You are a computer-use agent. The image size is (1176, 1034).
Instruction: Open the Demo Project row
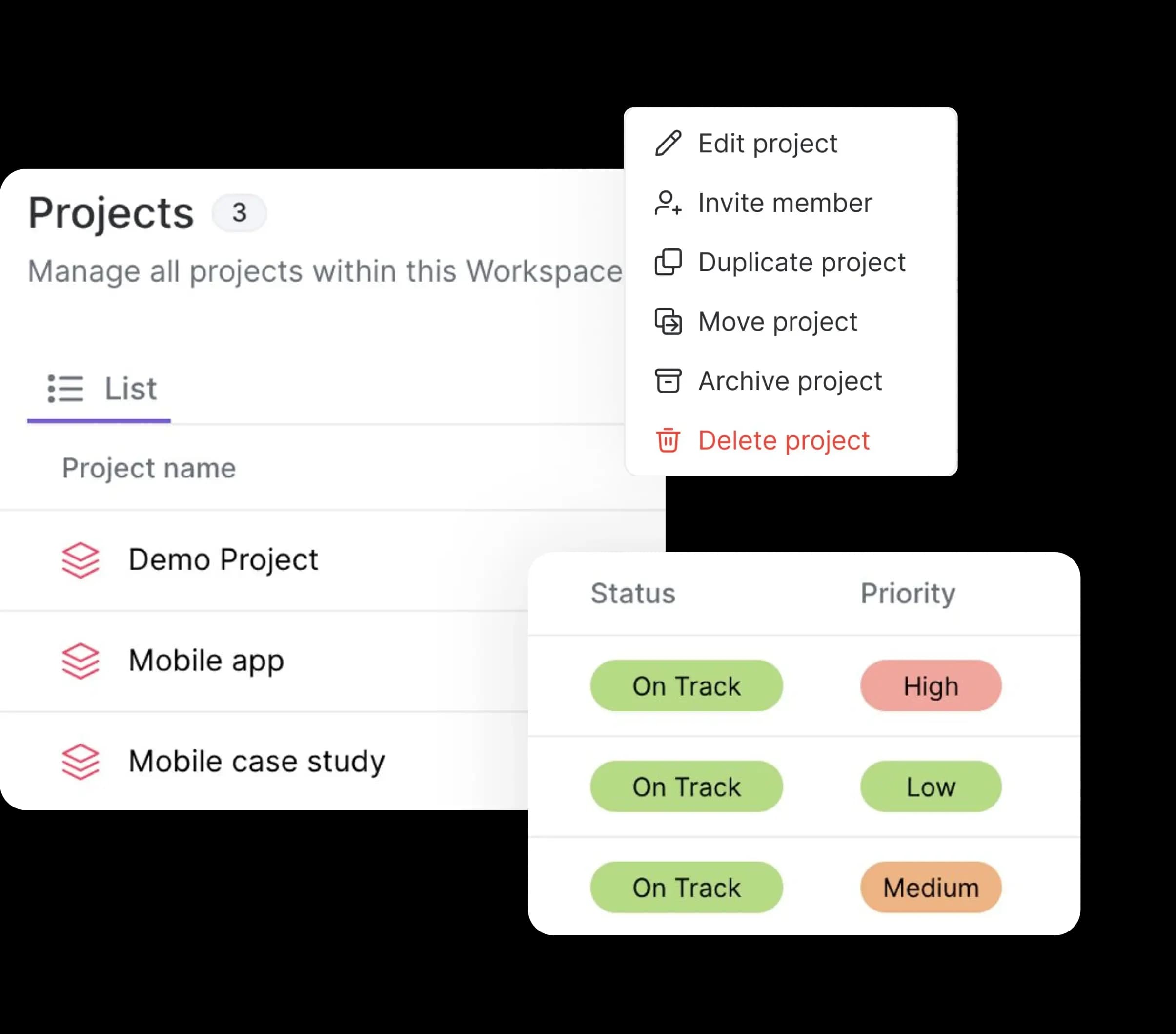223,559
